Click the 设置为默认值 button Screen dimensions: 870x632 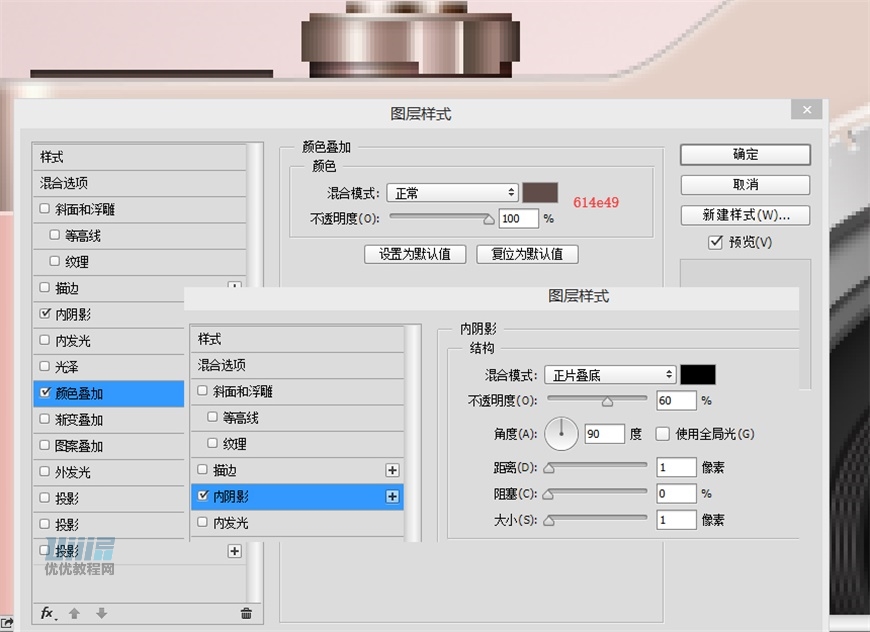[415, 254]
